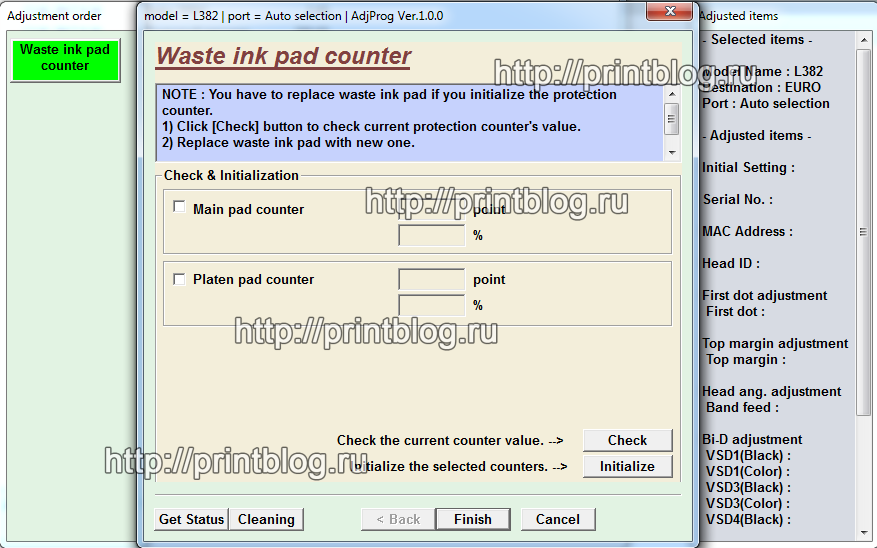The height and width of the screenshot is (548, 877).
Task: Click the green Waste ink pad counter button
Action: 65,59
